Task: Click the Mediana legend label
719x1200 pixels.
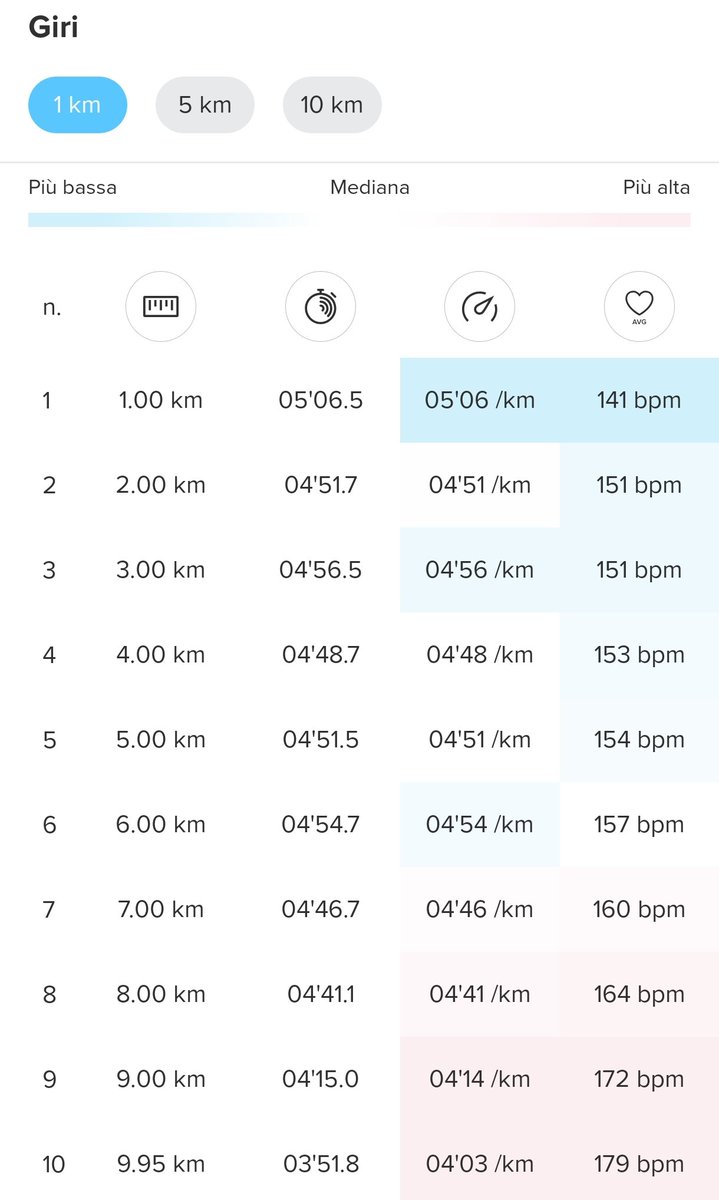Action: click(370, 187)
